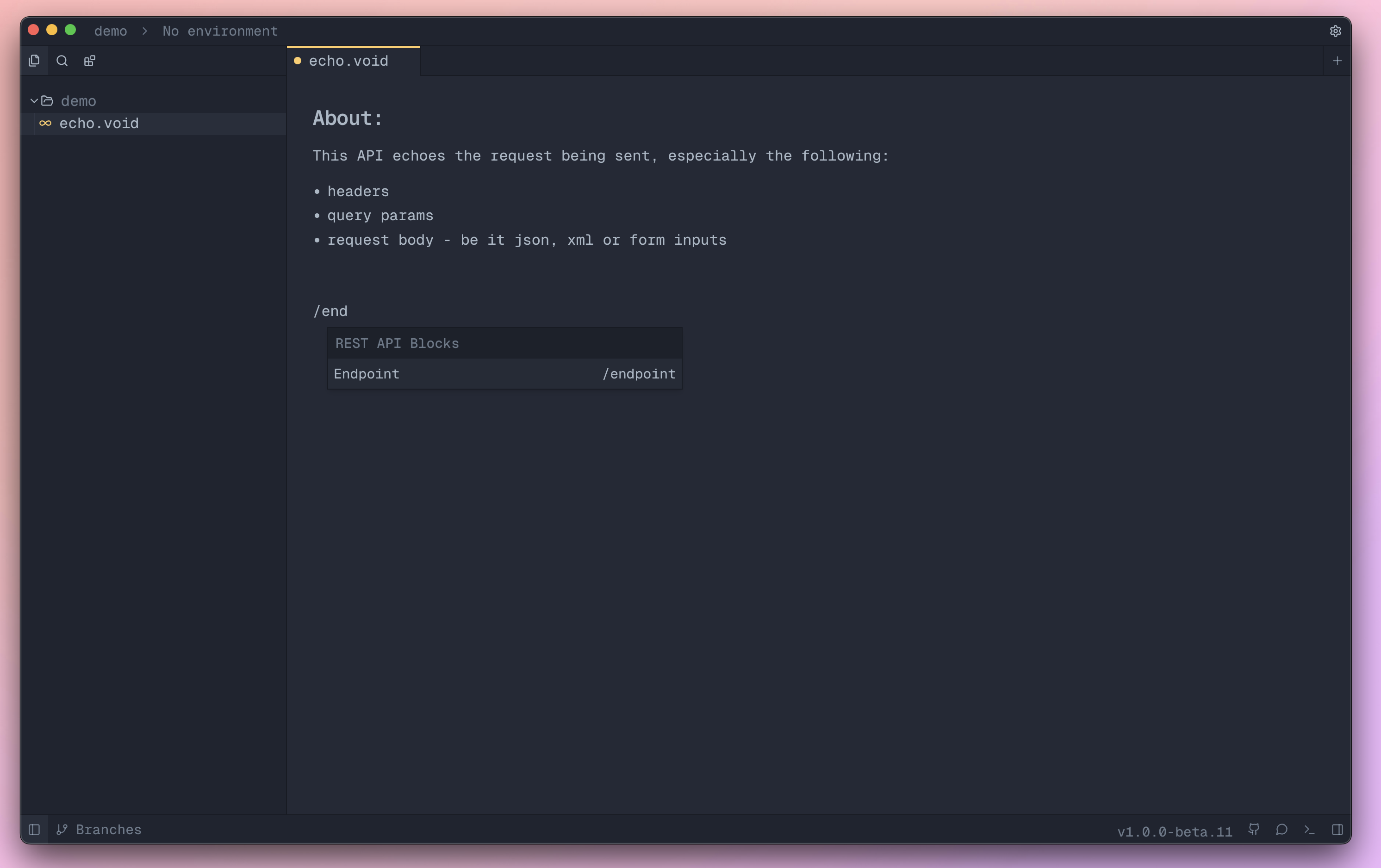
Task: Open the file explorer panel icon
Action: (34, 60)
